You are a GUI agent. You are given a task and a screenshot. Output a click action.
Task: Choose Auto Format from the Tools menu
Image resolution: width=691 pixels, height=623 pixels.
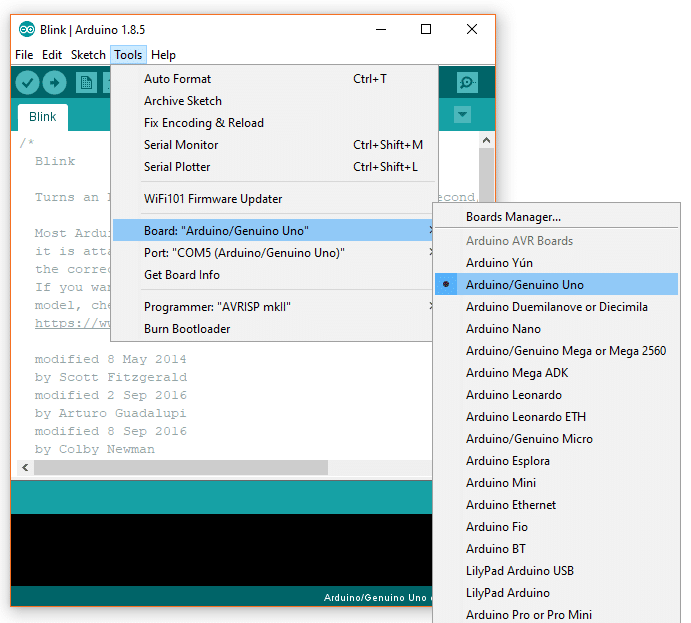177,79
